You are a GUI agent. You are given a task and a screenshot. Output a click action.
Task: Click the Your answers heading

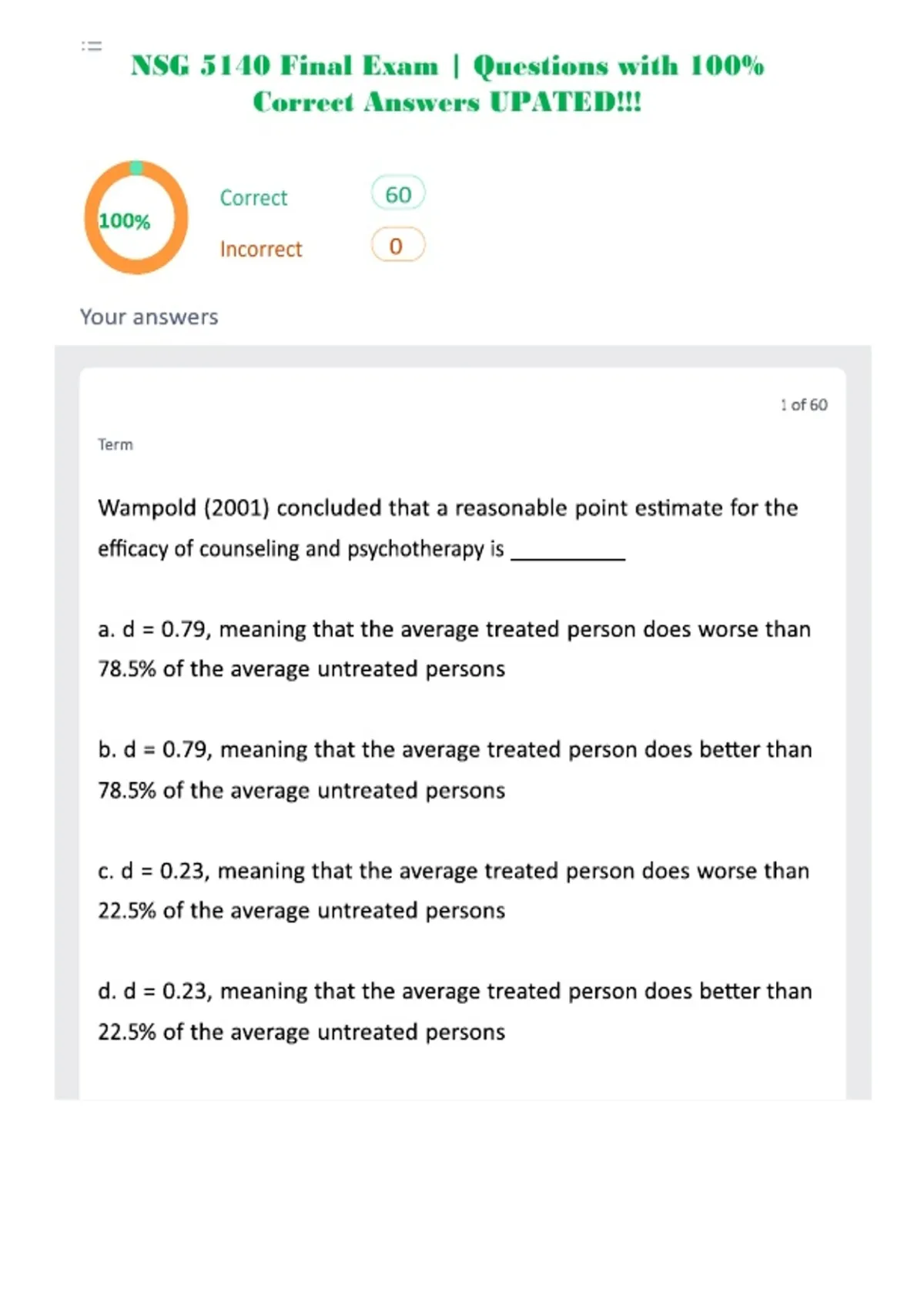point(149,317)
